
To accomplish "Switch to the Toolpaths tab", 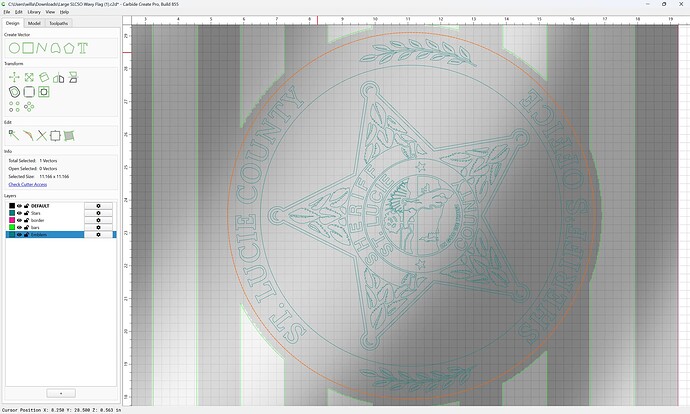I will click(59, 23).
